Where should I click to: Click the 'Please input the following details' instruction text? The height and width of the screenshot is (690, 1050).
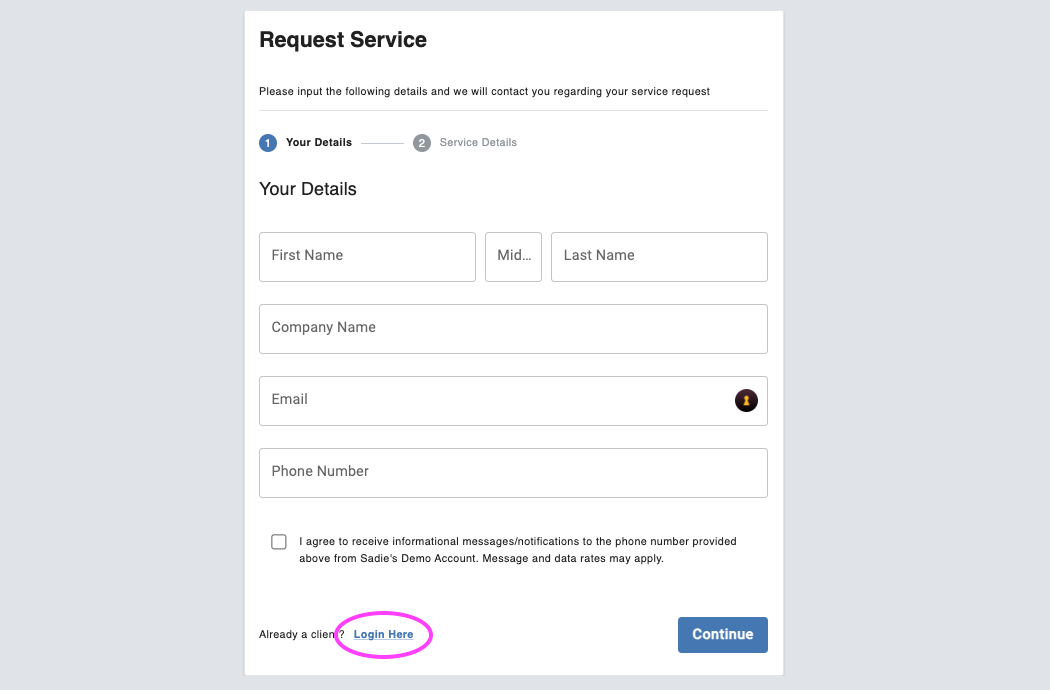(x=484, y=92)
